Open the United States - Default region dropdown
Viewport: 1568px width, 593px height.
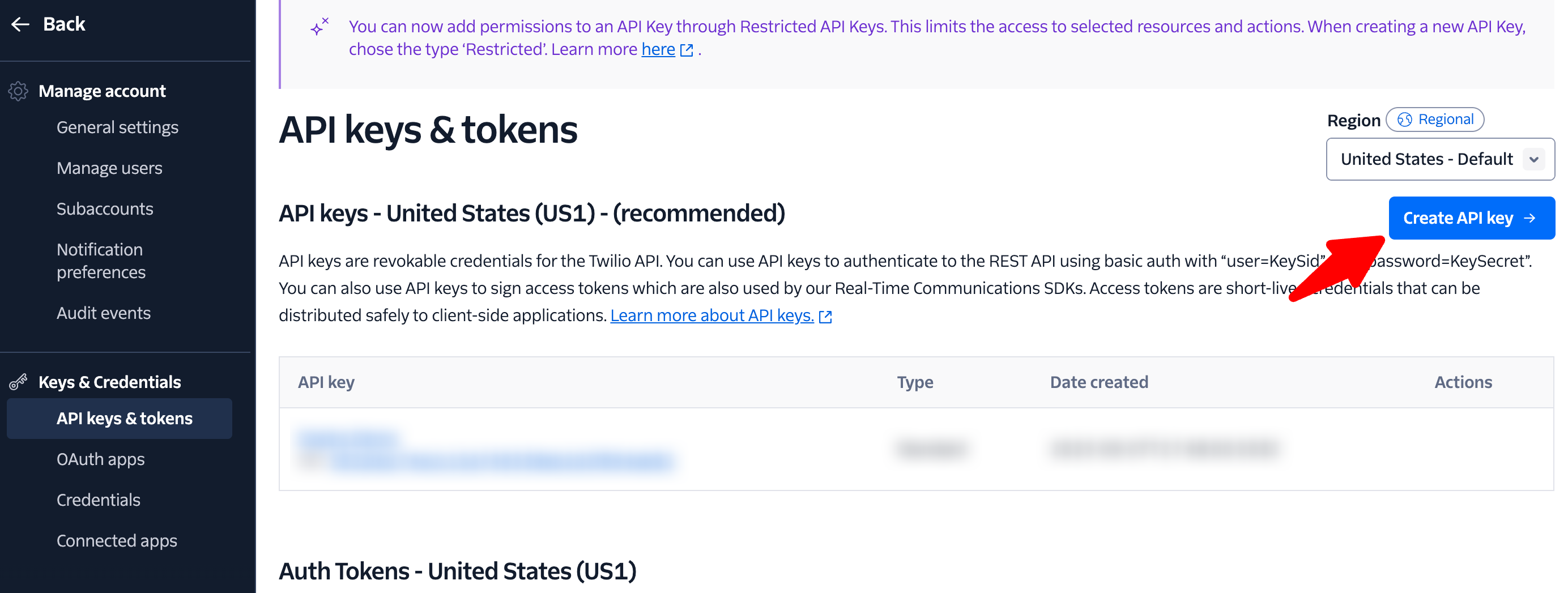[x=1426, y=160]
